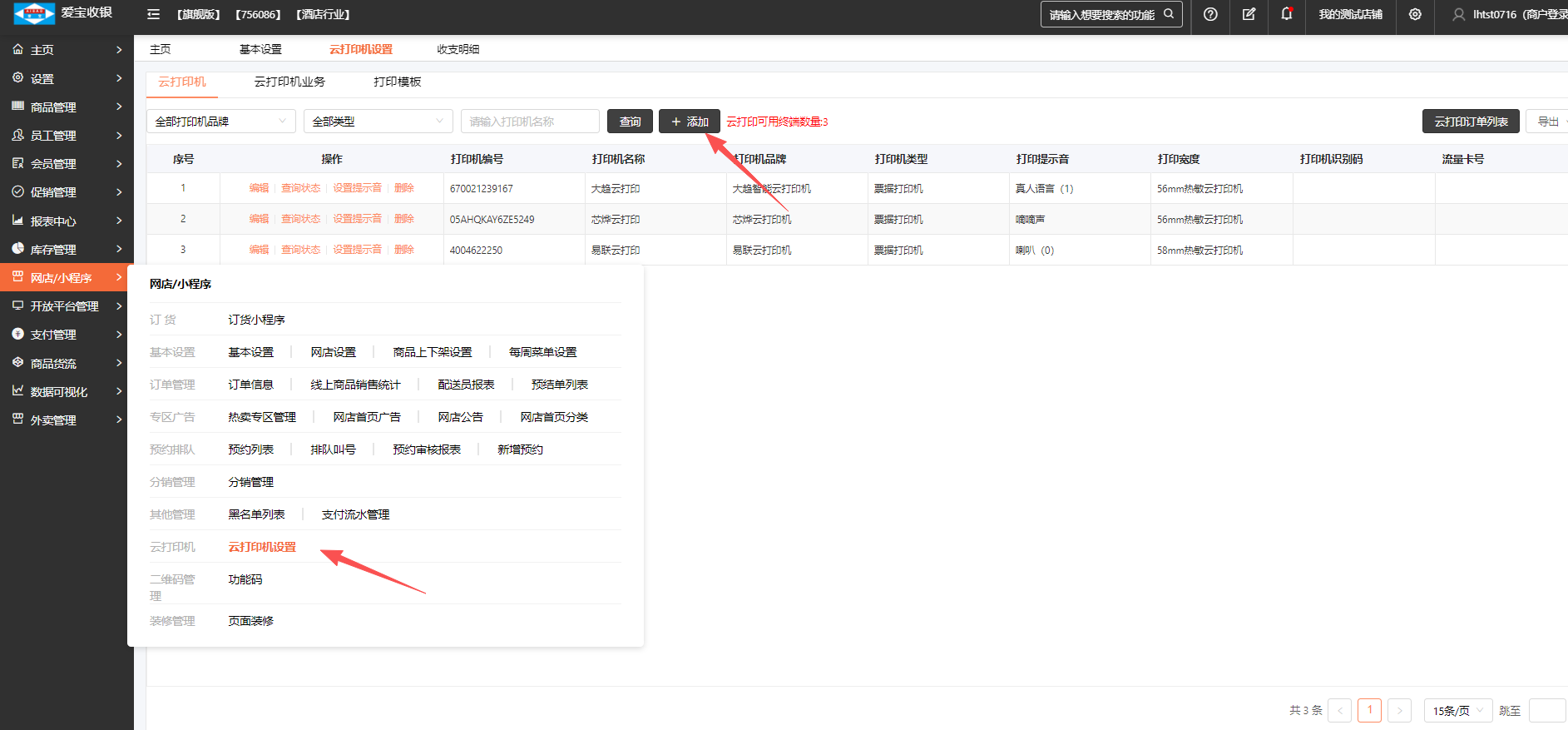This screenshot has width=1568, height=730.
Task: Open the 全部打印机品牌 dropdown
Action: tap(220, 122)
